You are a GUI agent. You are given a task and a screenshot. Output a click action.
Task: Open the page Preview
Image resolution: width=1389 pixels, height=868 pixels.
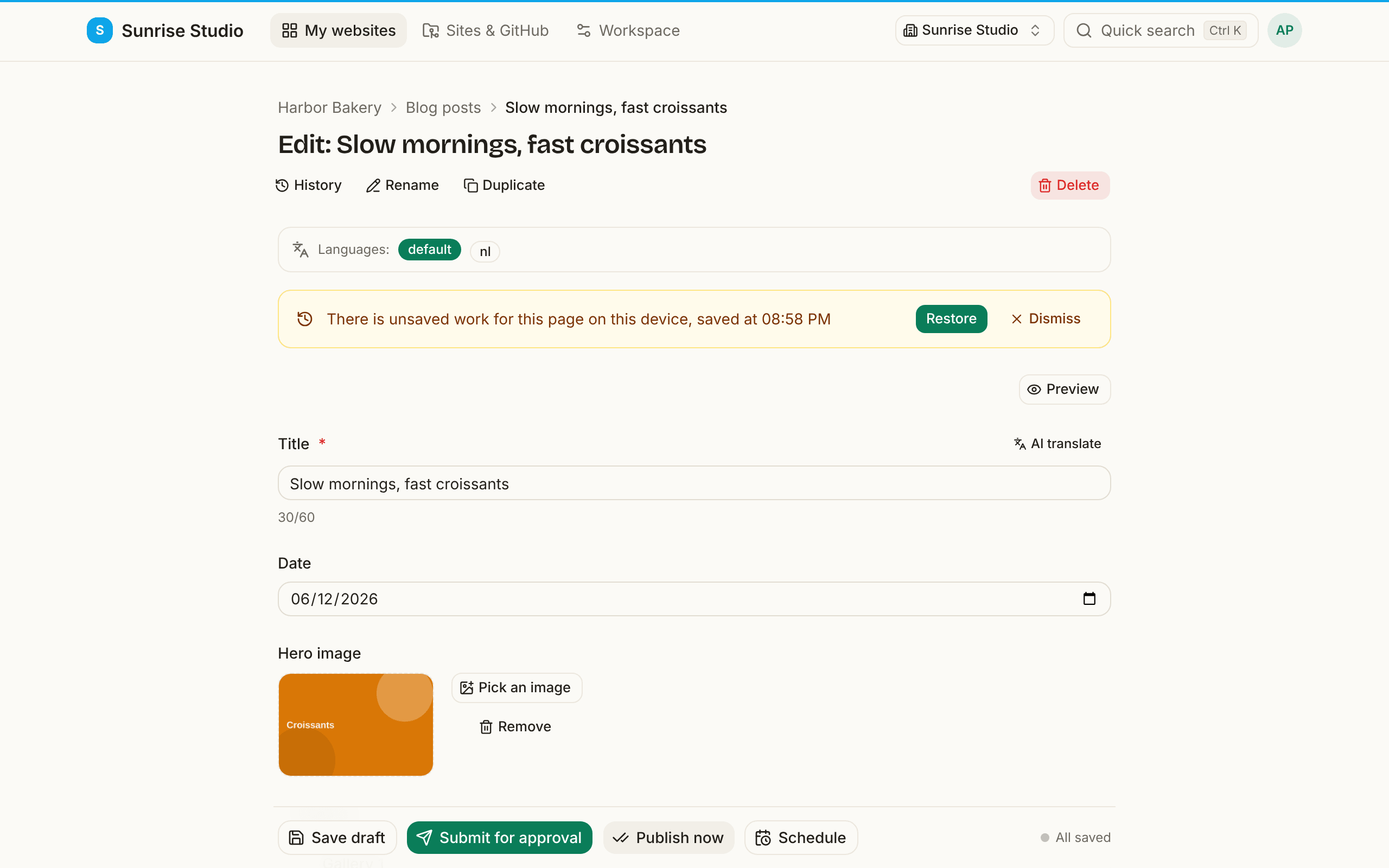pyautogui.click(x=1064, y=389)
